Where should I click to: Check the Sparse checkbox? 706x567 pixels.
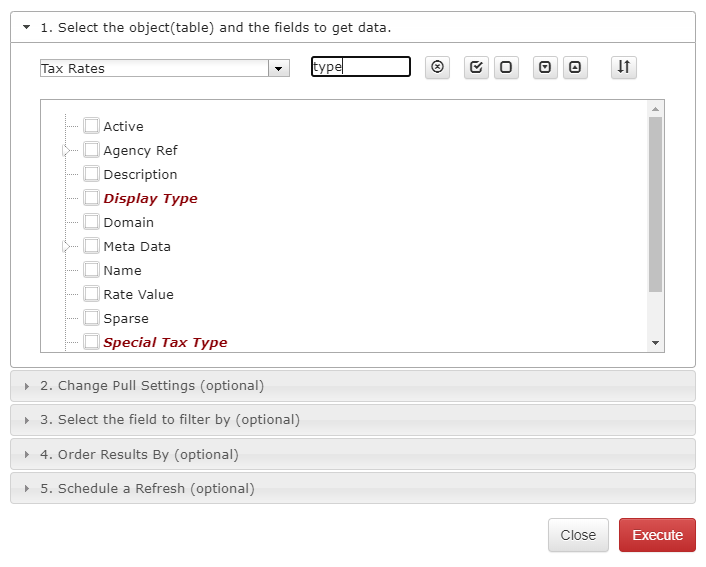click(91, 318)
